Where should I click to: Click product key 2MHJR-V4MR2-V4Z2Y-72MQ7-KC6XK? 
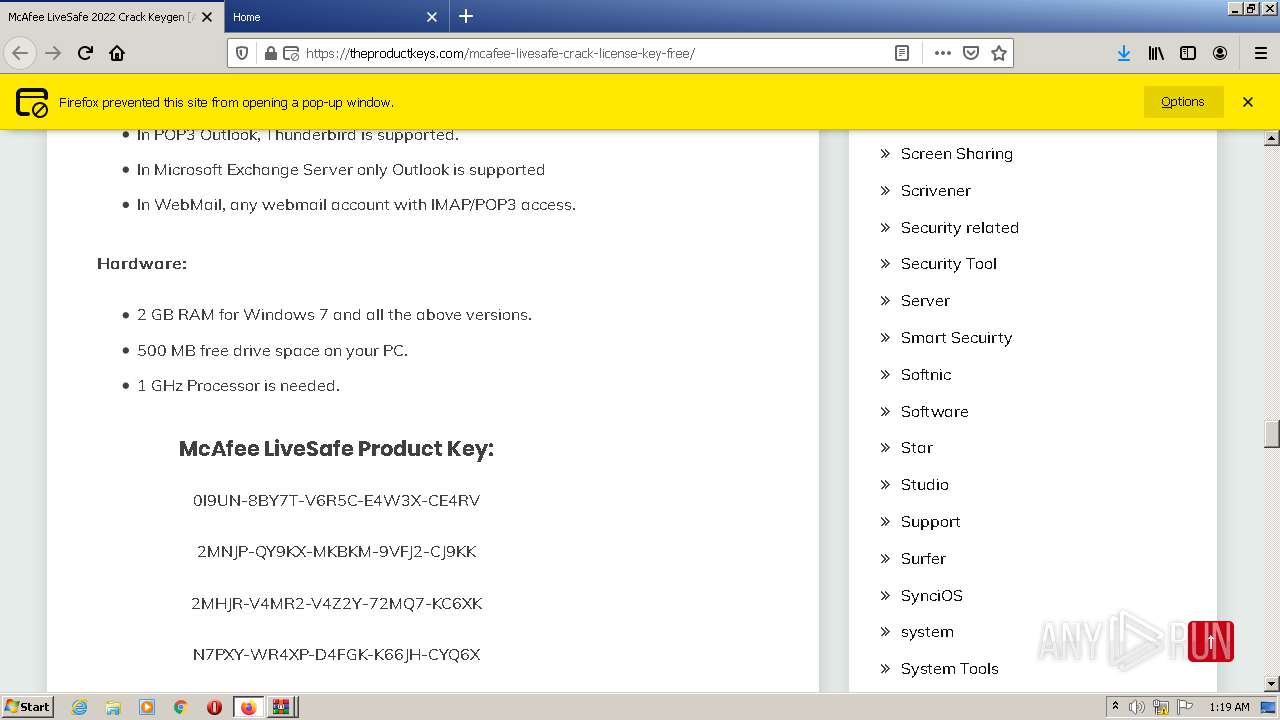point(336,603)
